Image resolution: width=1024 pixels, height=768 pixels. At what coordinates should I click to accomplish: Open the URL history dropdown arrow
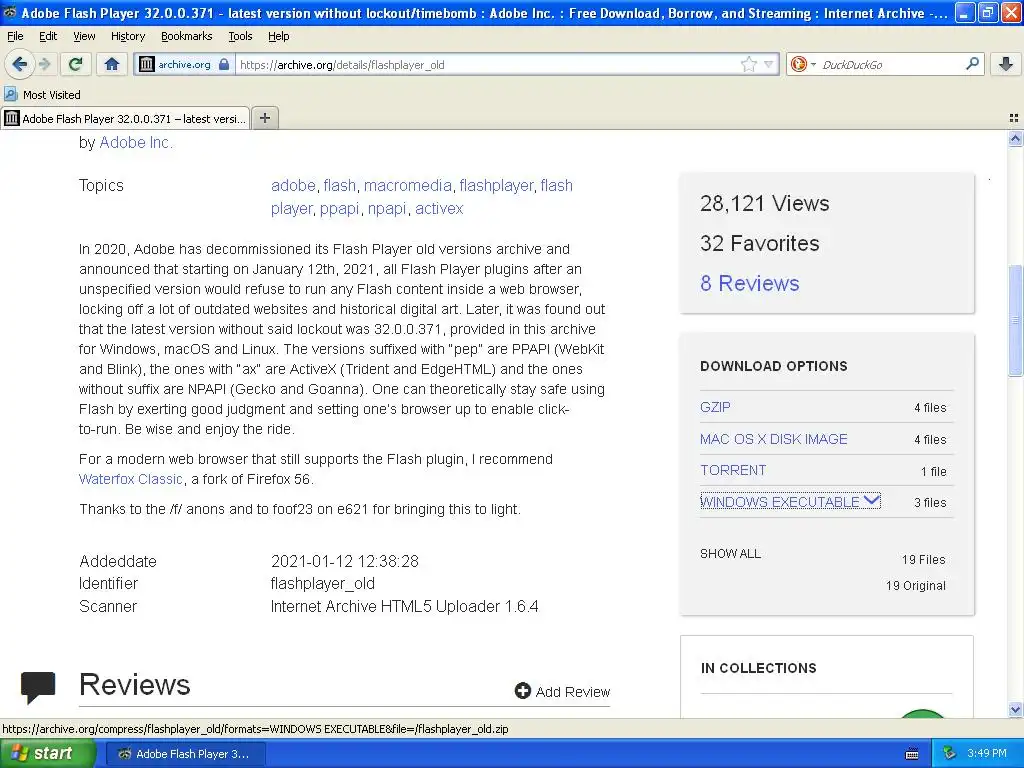769,64
